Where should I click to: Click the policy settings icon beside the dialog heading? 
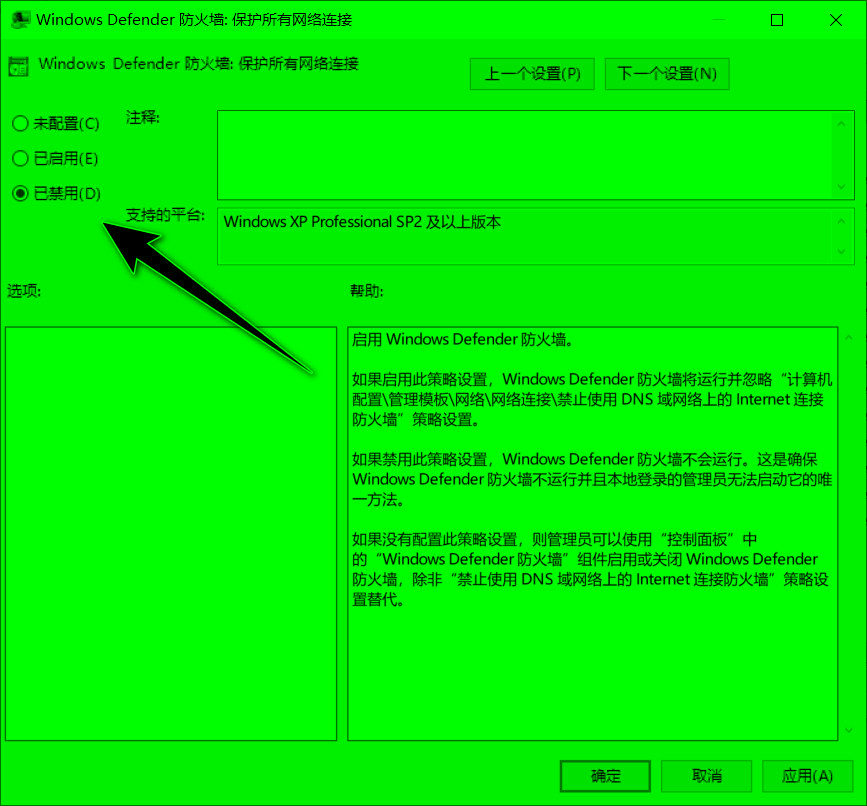tap(17, 65)
